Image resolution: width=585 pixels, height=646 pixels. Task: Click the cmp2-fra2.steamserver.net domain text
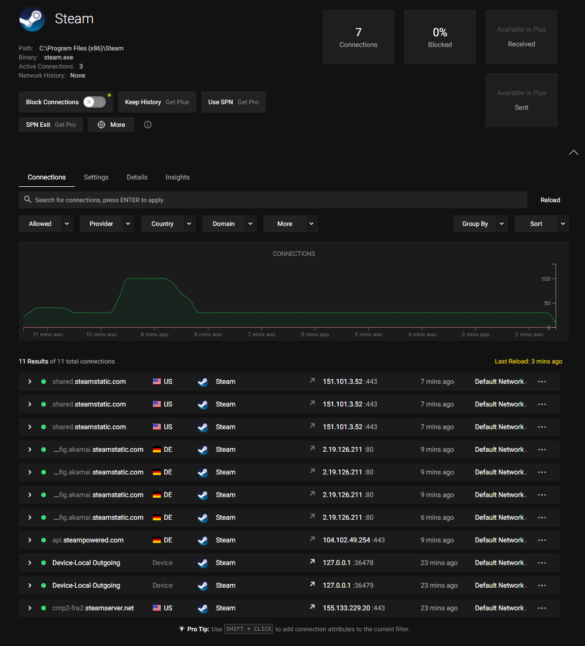click(93, 608)
